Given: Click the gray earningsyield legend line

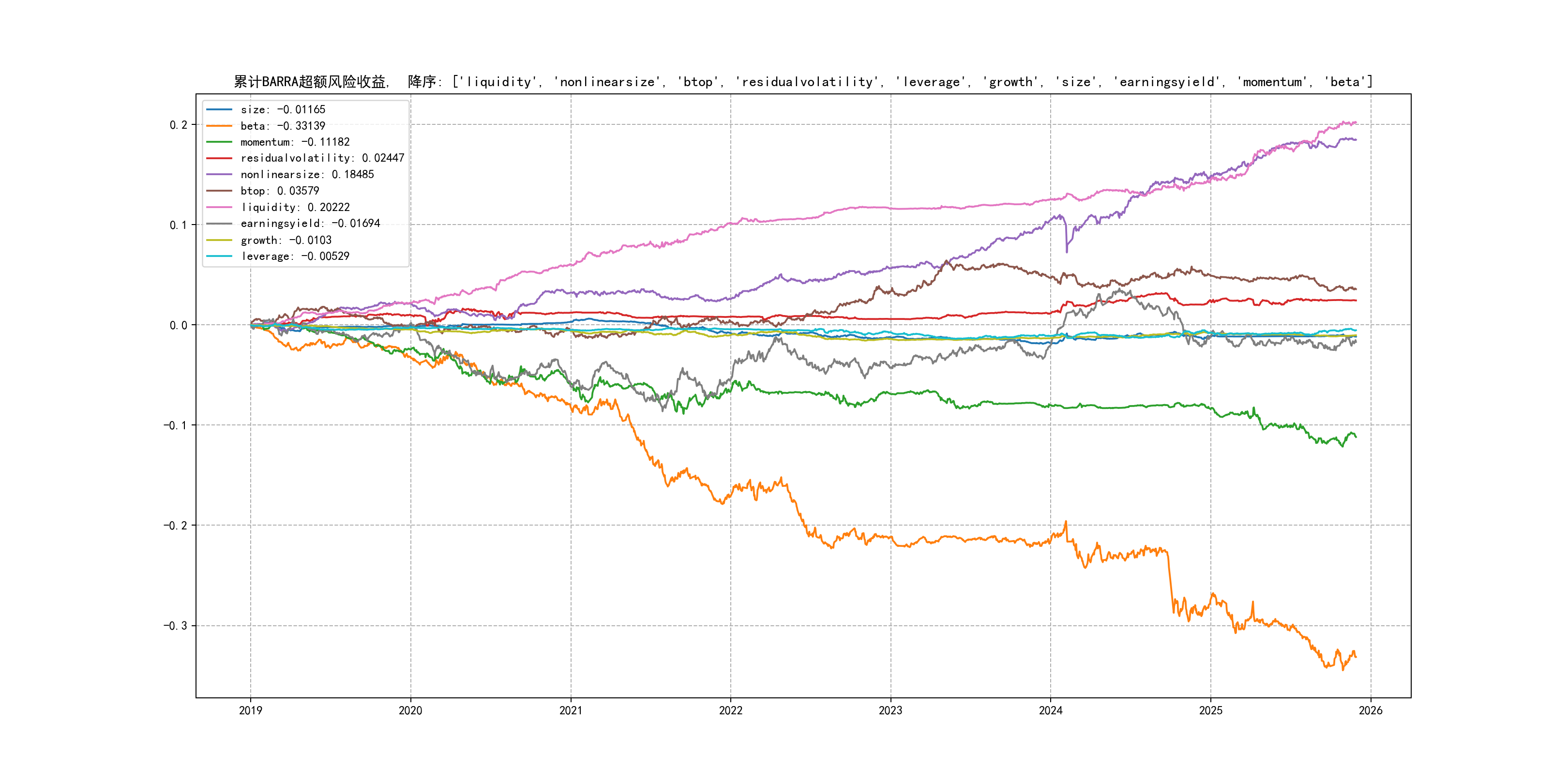Looking at the screenshot, I should tap(219, 224).
